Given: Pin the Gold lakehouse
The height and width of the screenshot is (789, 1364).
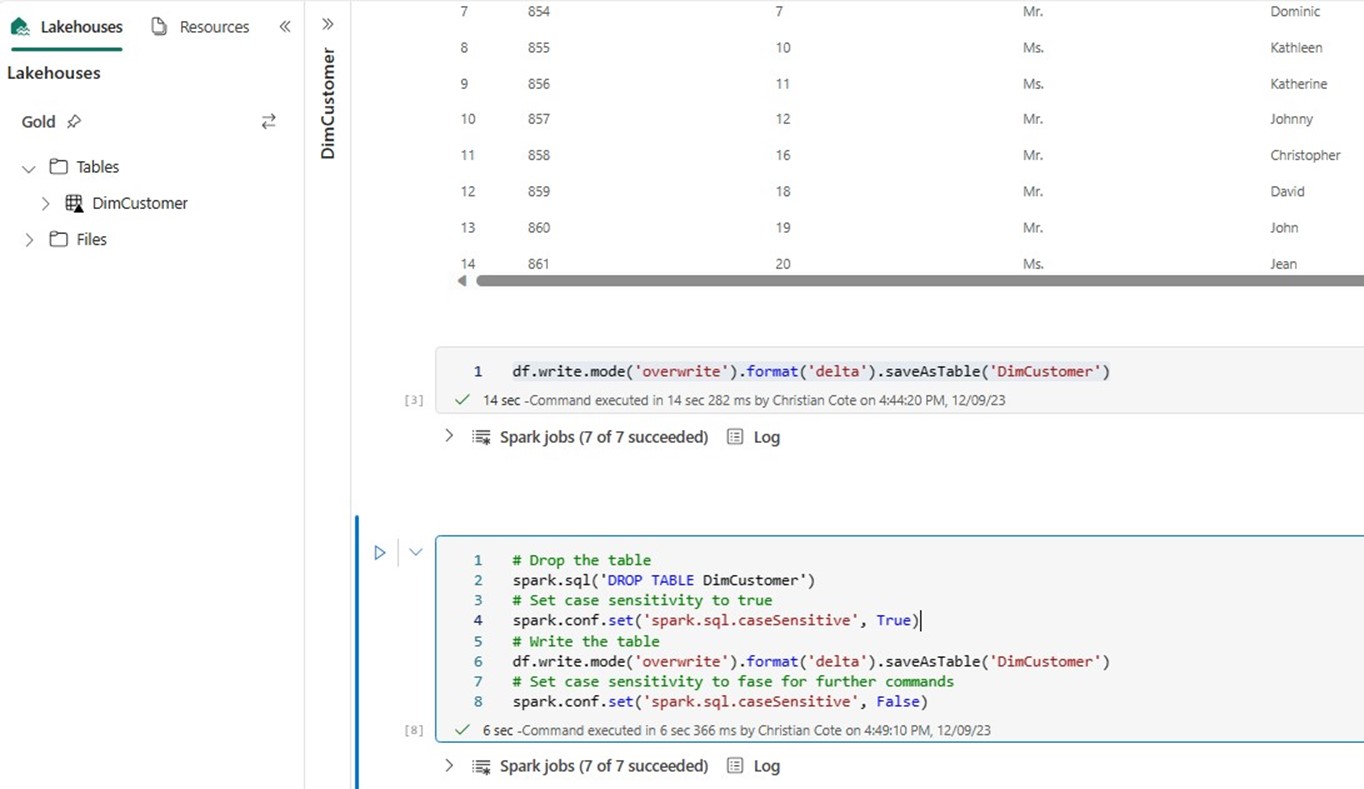Looking at the screenshot, I should tap(74, 122).
